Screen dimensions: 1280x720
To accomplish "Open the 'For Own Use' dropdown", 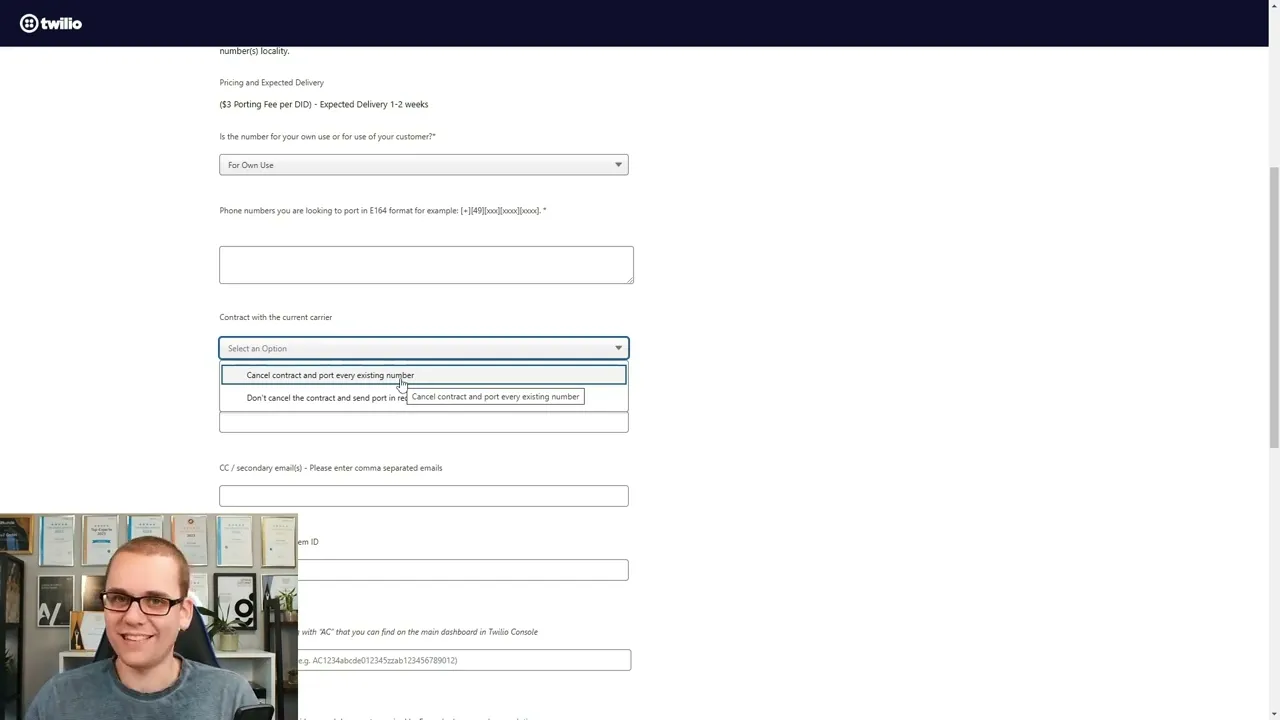I will point(424,165).
